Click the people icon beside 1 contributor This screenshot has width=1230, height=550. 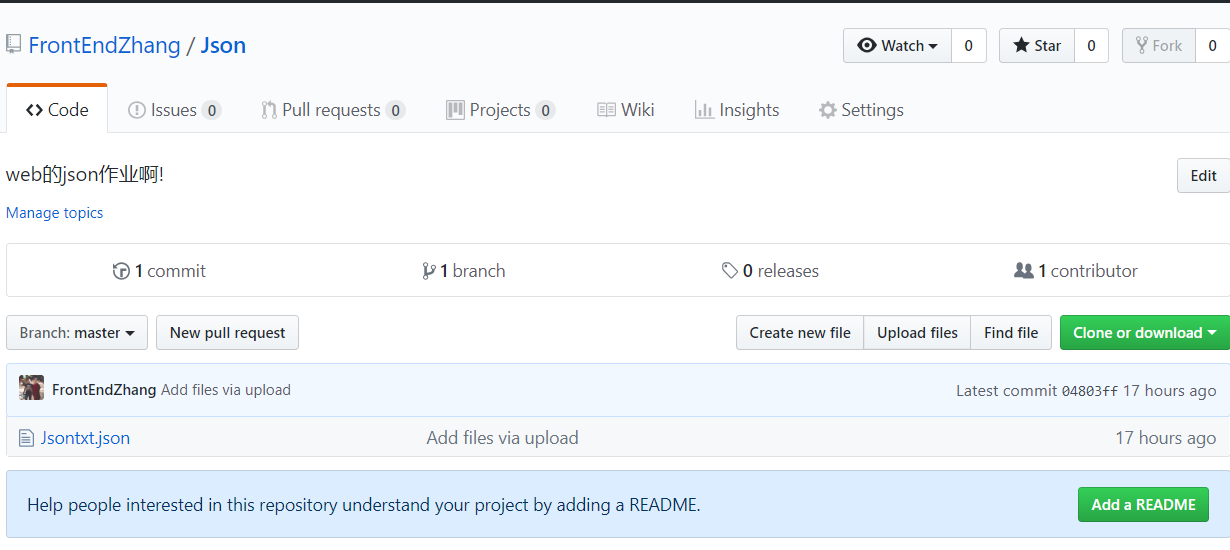click(x=1024, y=271)
